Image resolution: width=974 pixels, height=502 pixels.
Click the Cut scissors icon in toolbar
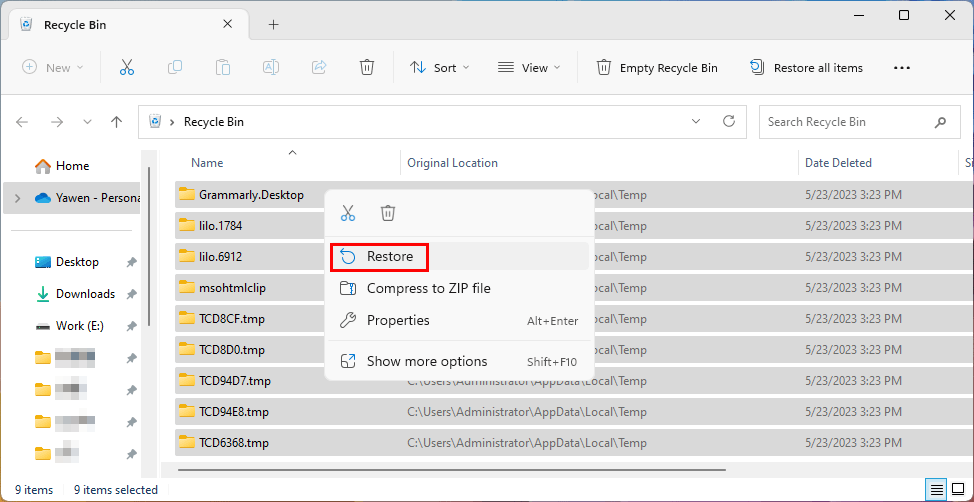(127, 68)
